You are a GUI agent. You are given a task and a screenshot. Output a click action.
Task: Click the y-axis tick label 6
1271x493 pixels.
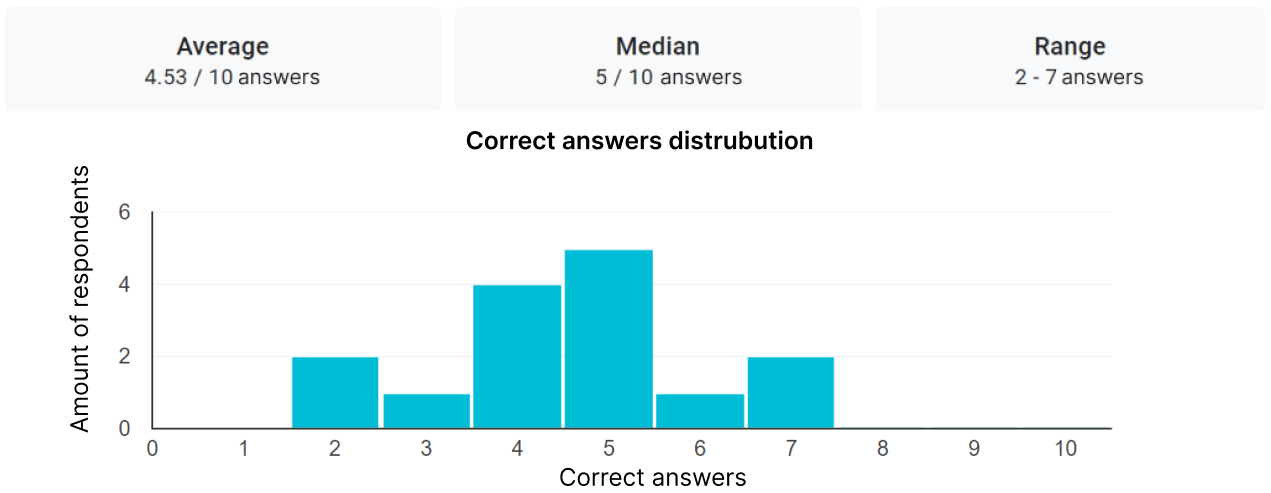tap(125, 212)
